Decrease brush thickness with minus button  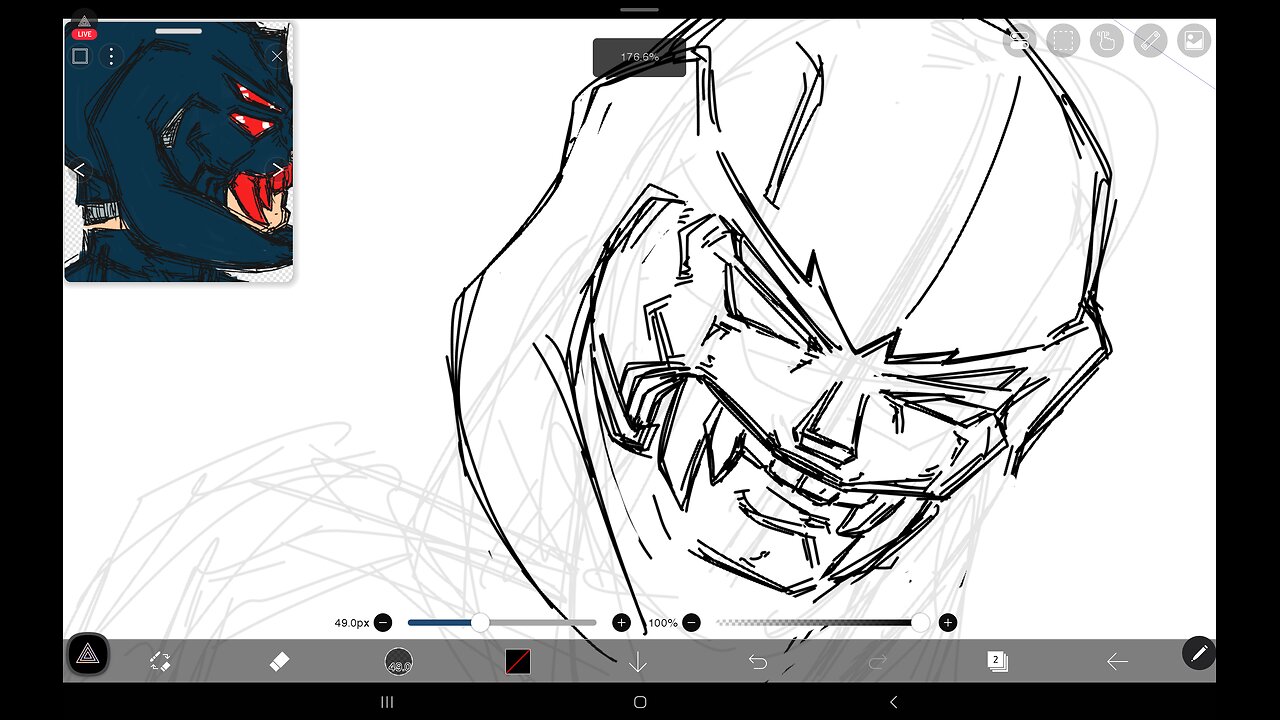pos(383,622)
